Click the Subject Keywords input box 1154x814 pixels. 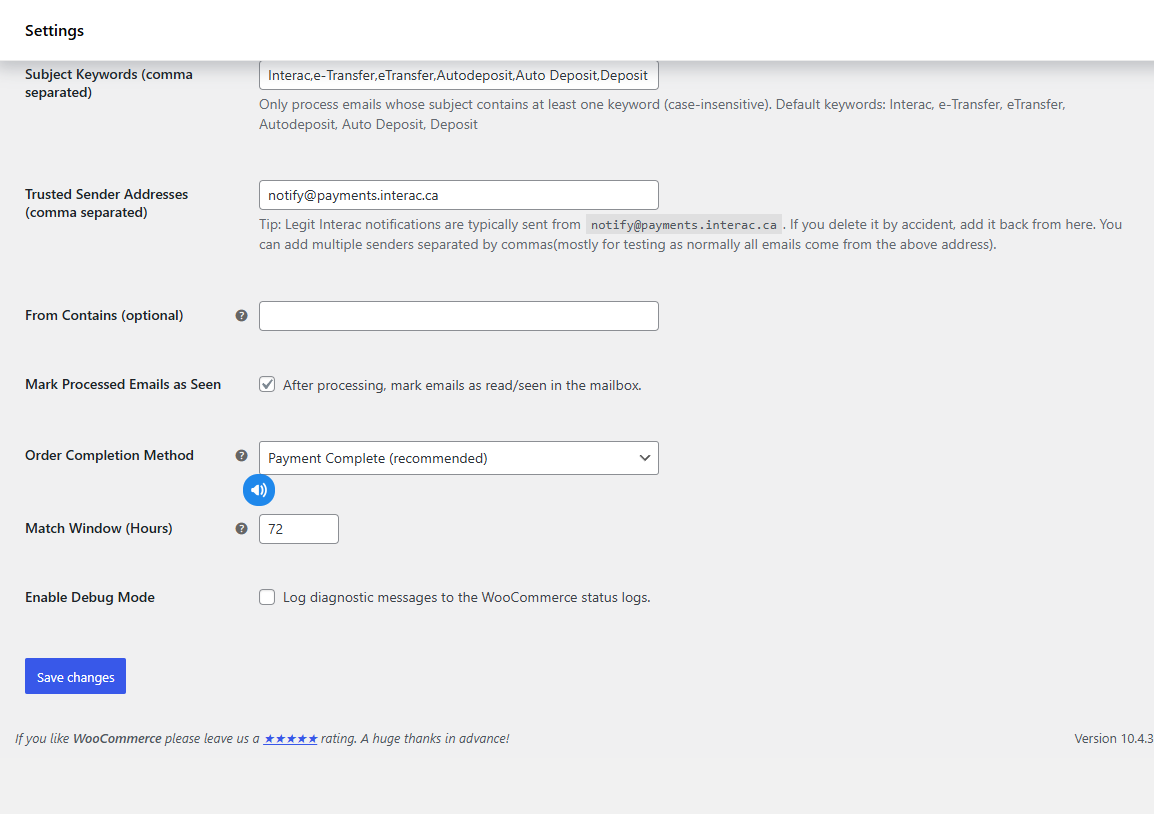(x=458, y=74)
